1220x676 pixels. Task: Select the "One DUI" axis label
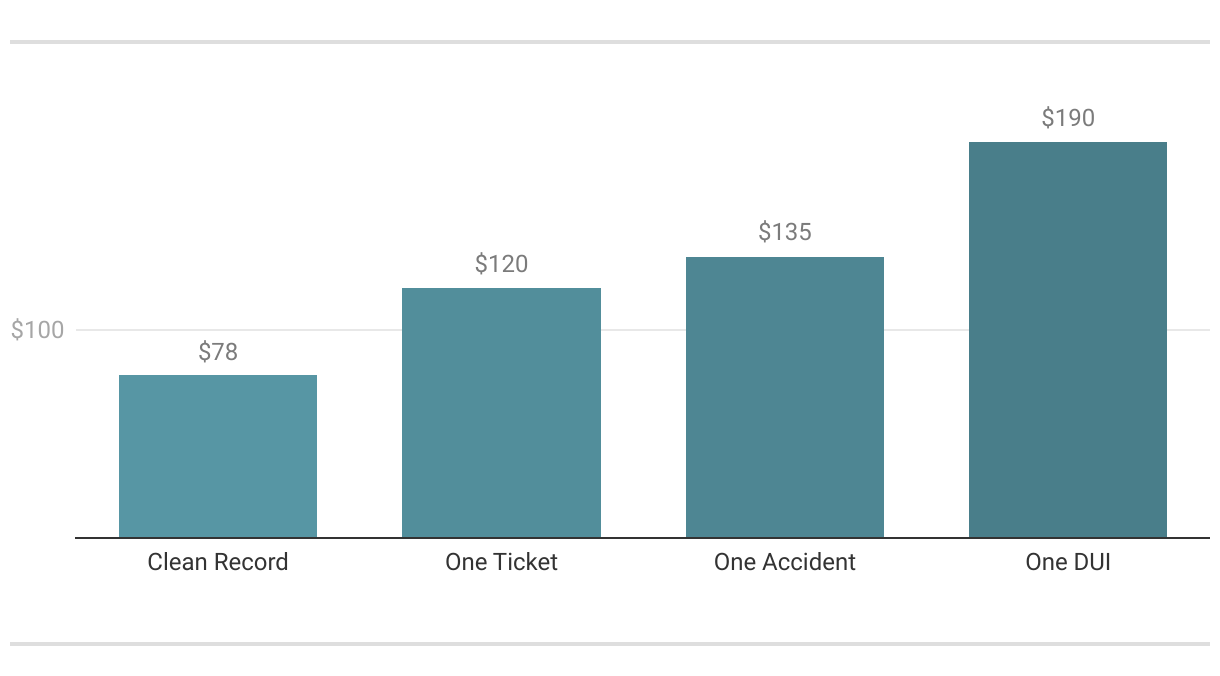click(x=1068, y=562)
